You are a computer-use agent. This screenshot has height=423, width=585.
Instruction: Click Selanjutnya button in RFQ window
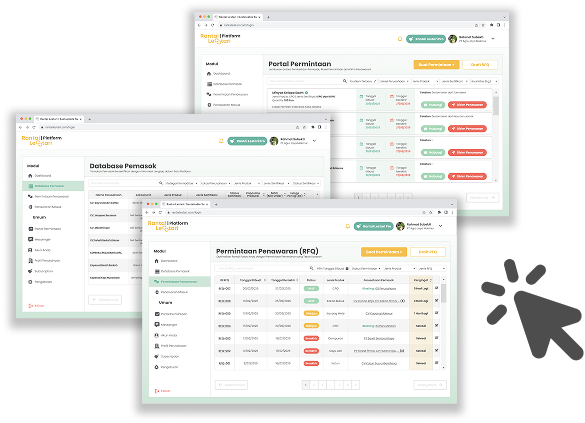pos(430,385)
